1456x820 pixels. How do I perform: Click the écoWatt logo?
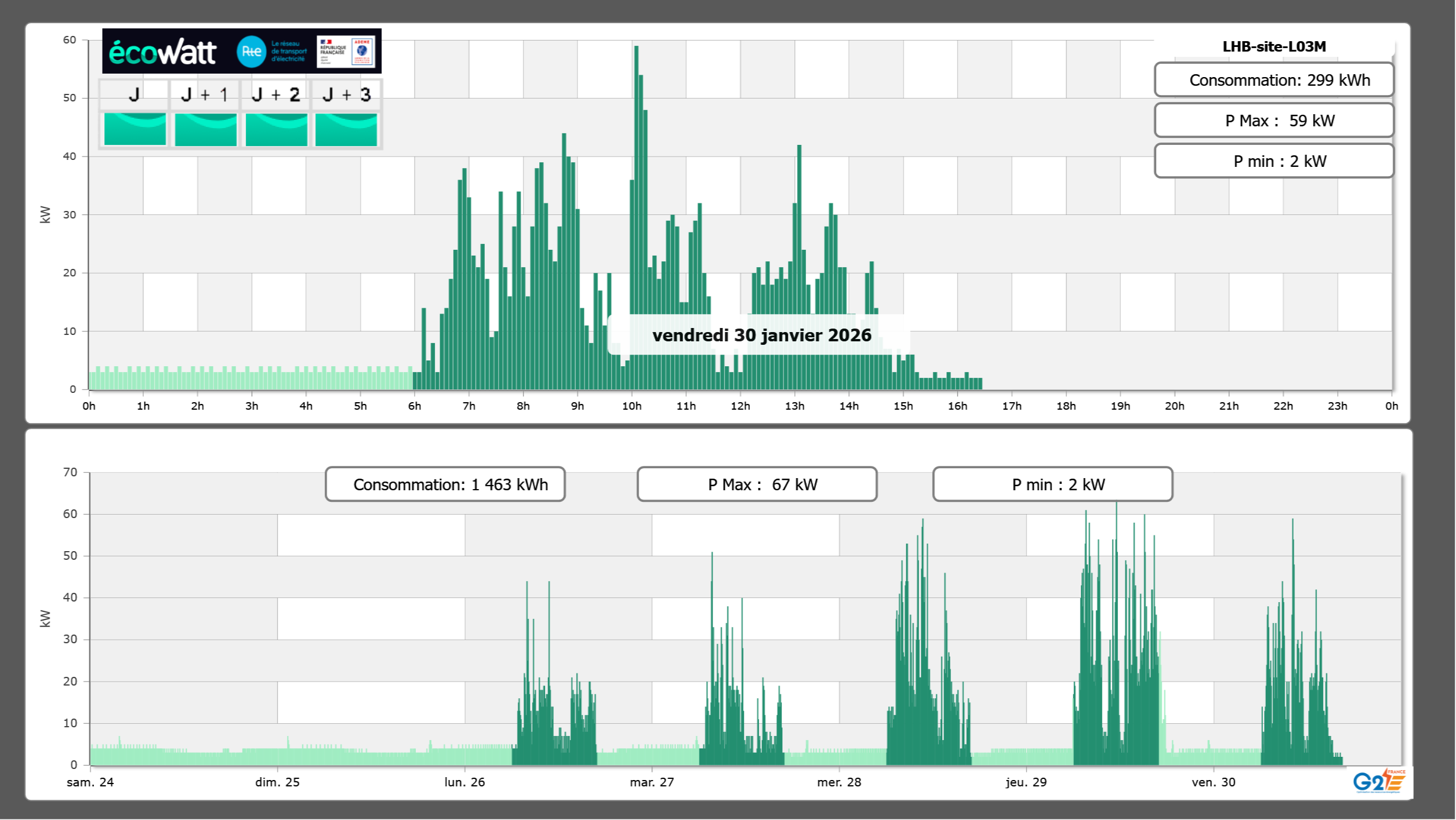click(x=163, y=52)
